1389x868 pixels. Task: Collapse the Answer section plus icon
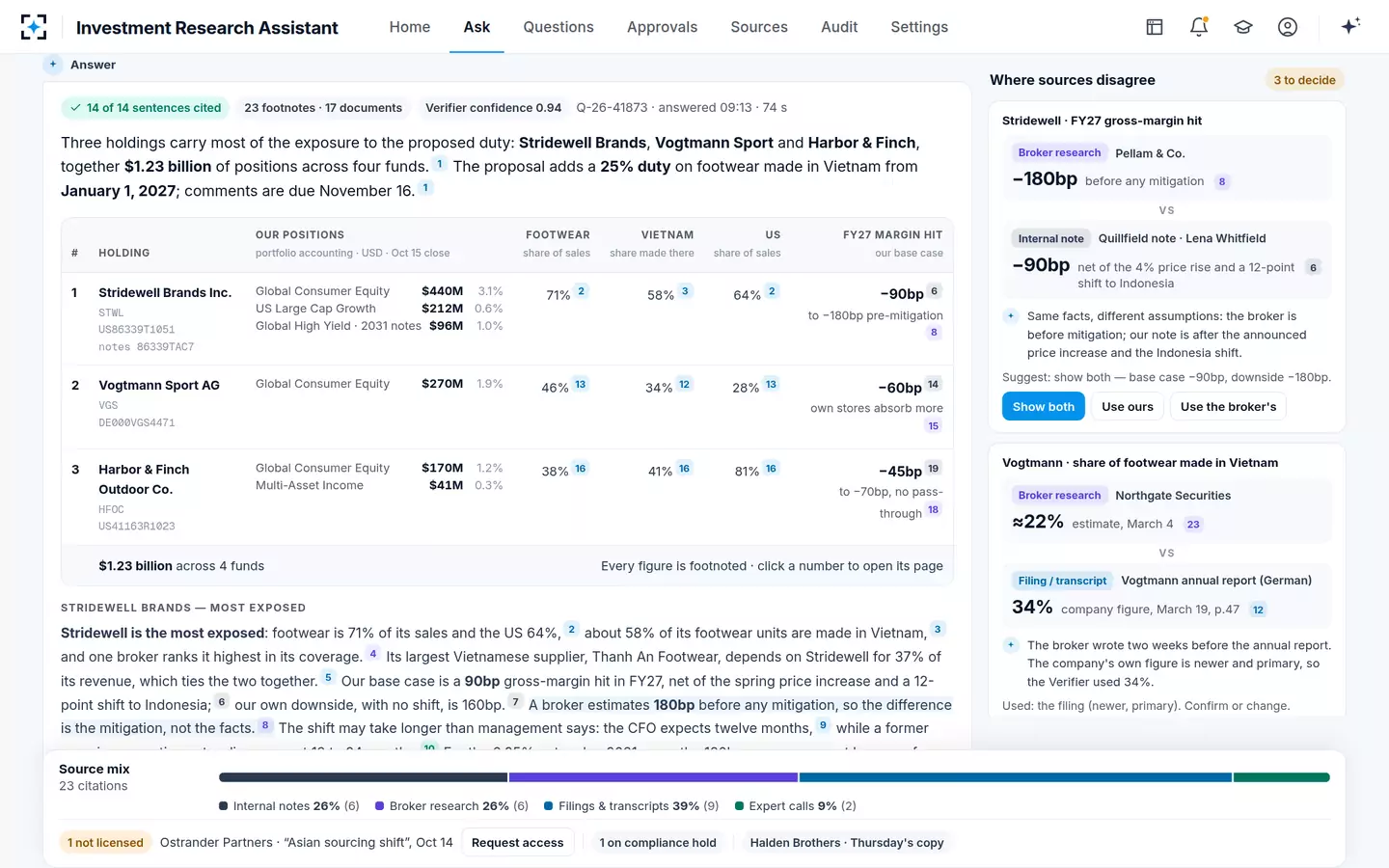pos(53,64)
